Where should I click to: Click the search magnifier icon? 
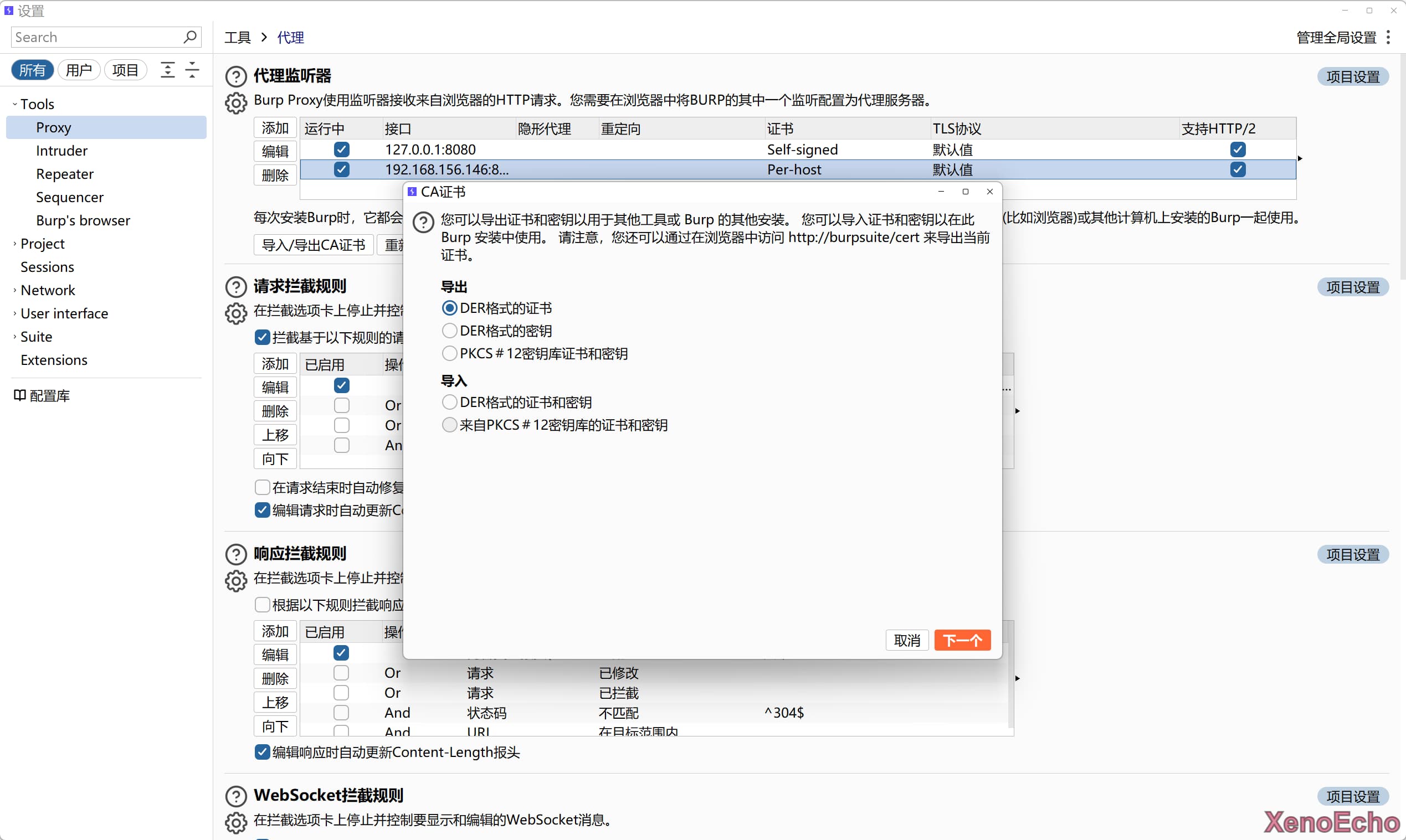coord(189,37)
